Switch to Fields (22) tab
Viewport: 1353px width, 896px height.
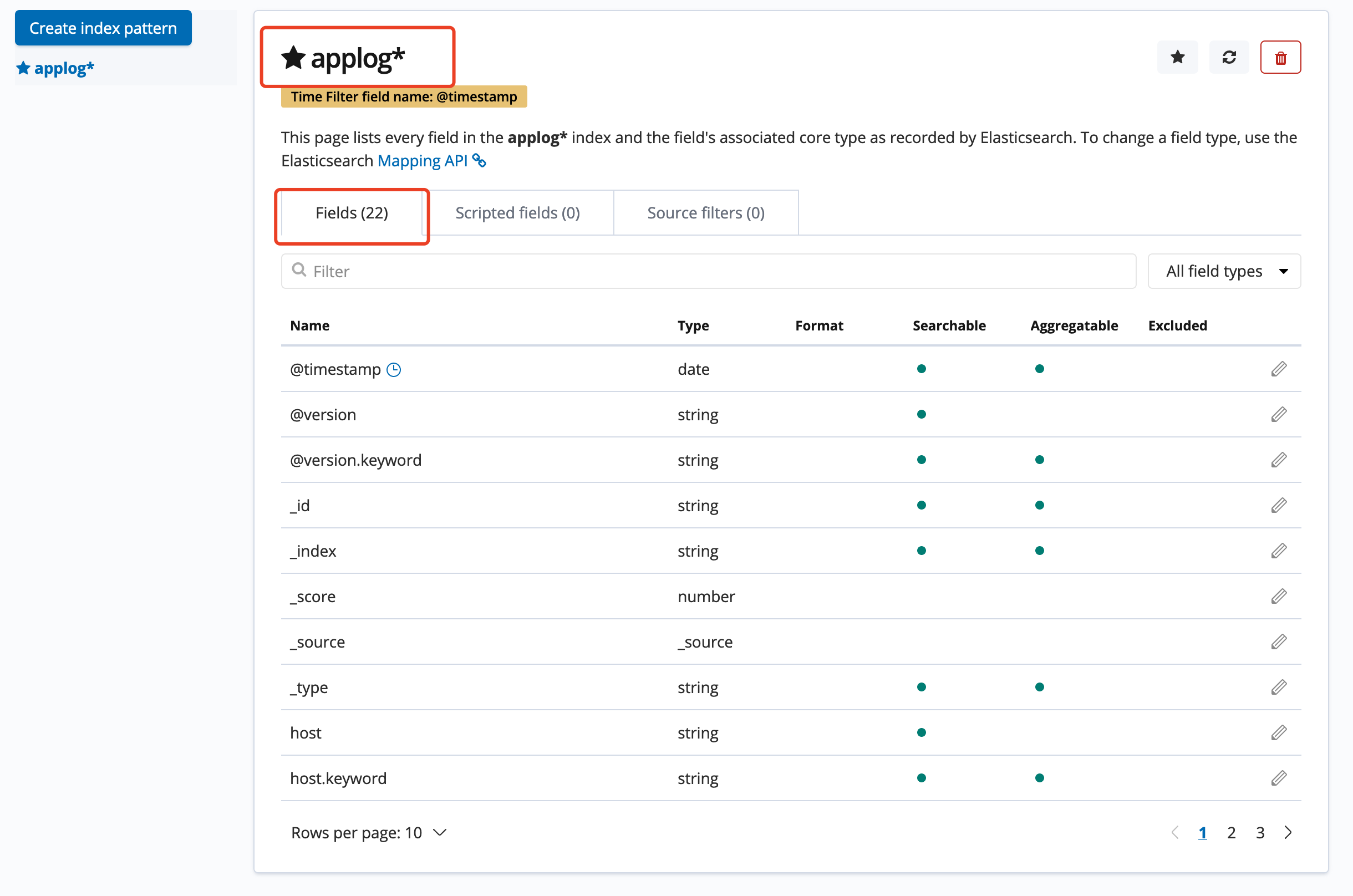coord(352,213)
